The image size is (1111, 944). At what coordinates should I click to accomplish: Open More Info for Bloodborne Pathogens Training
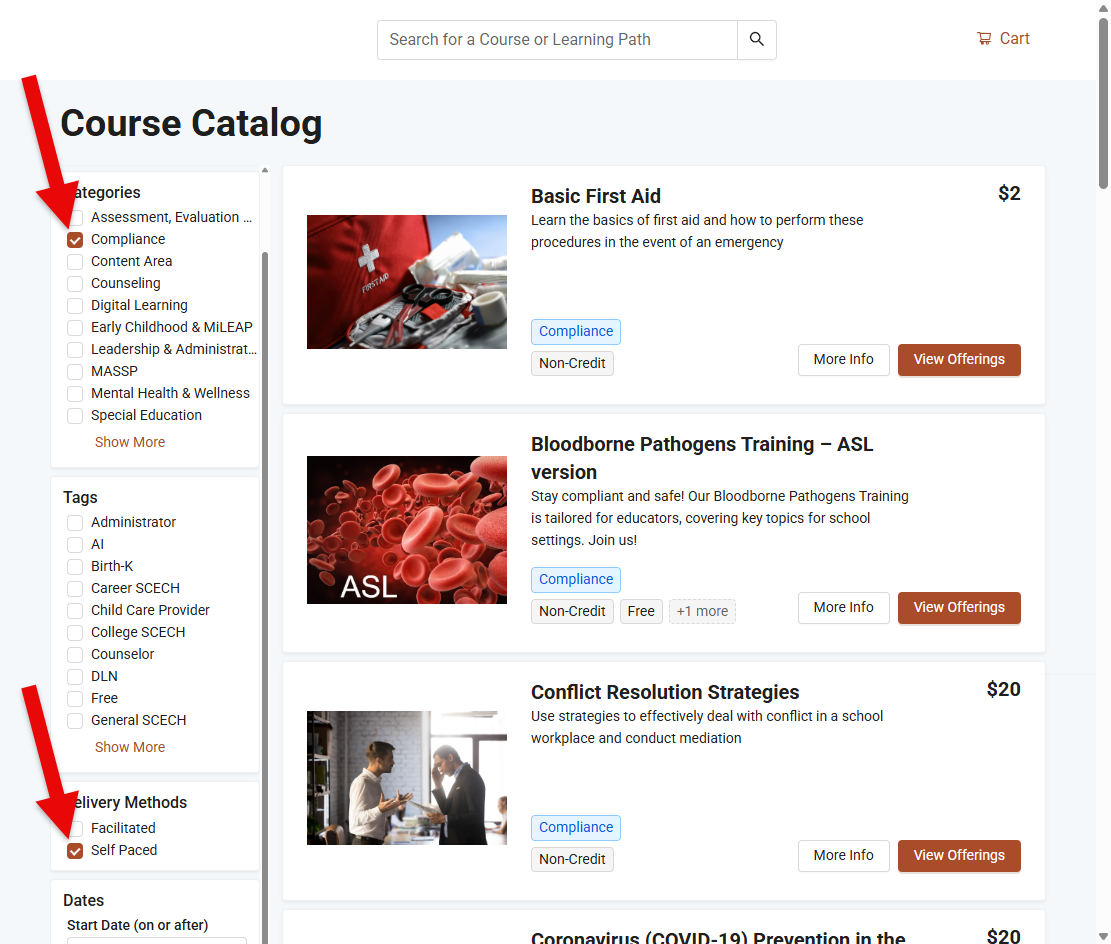[x=843, y=607]
